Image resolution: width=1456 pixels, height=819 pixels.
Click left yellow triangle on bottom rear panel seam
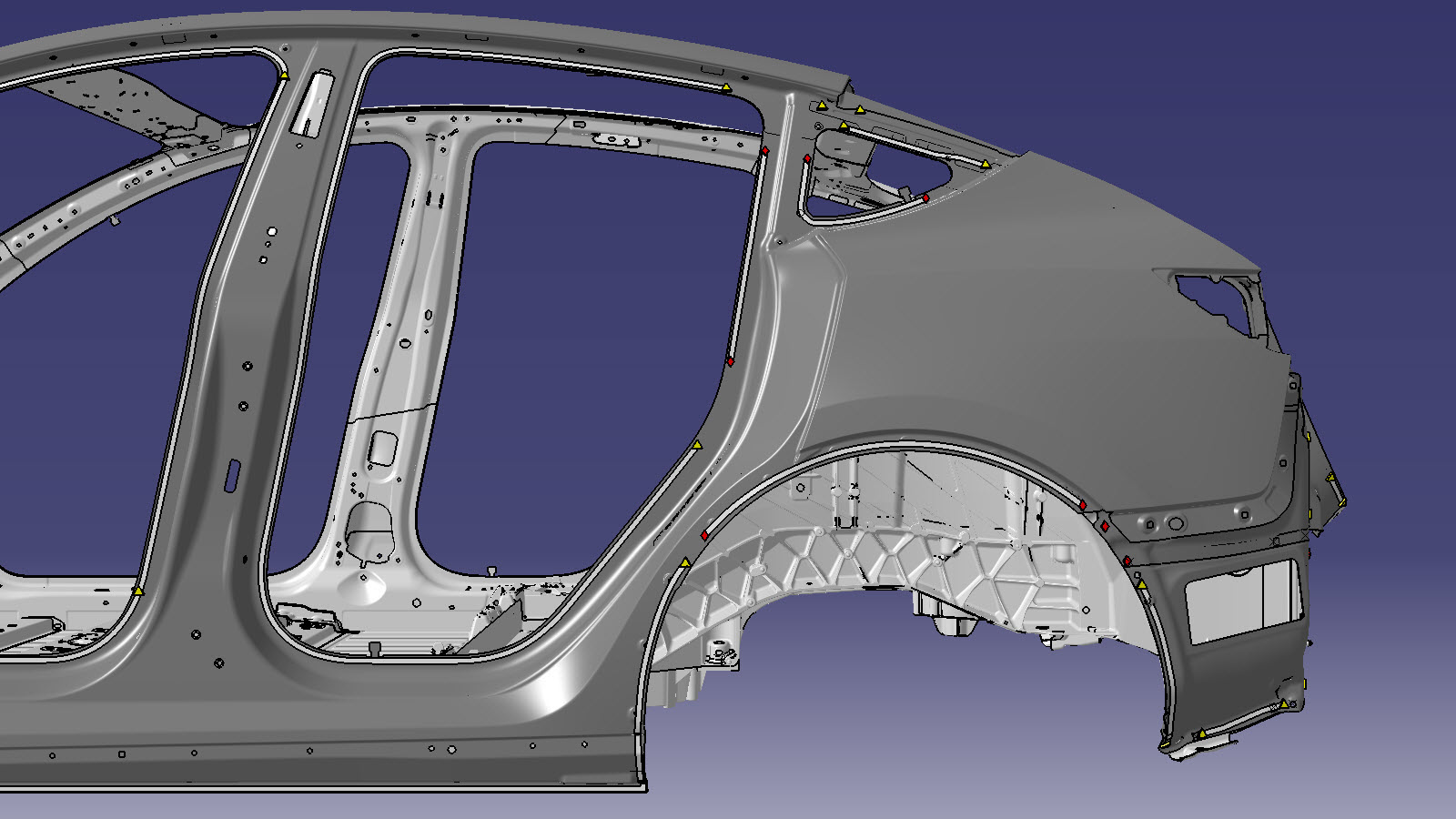(x=1202, y=733)
